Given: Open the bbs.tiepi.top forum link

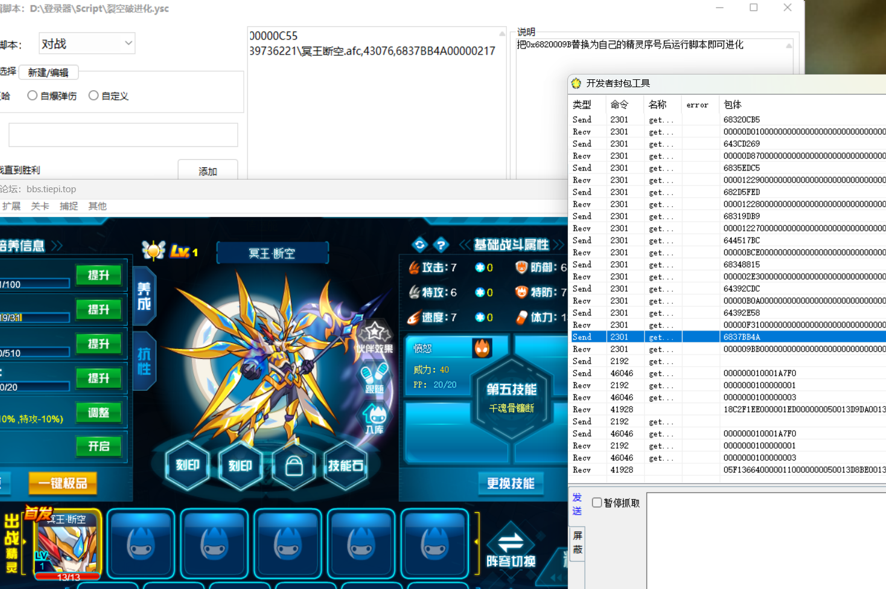Looking at the screenshot, I should coord(51,189).
